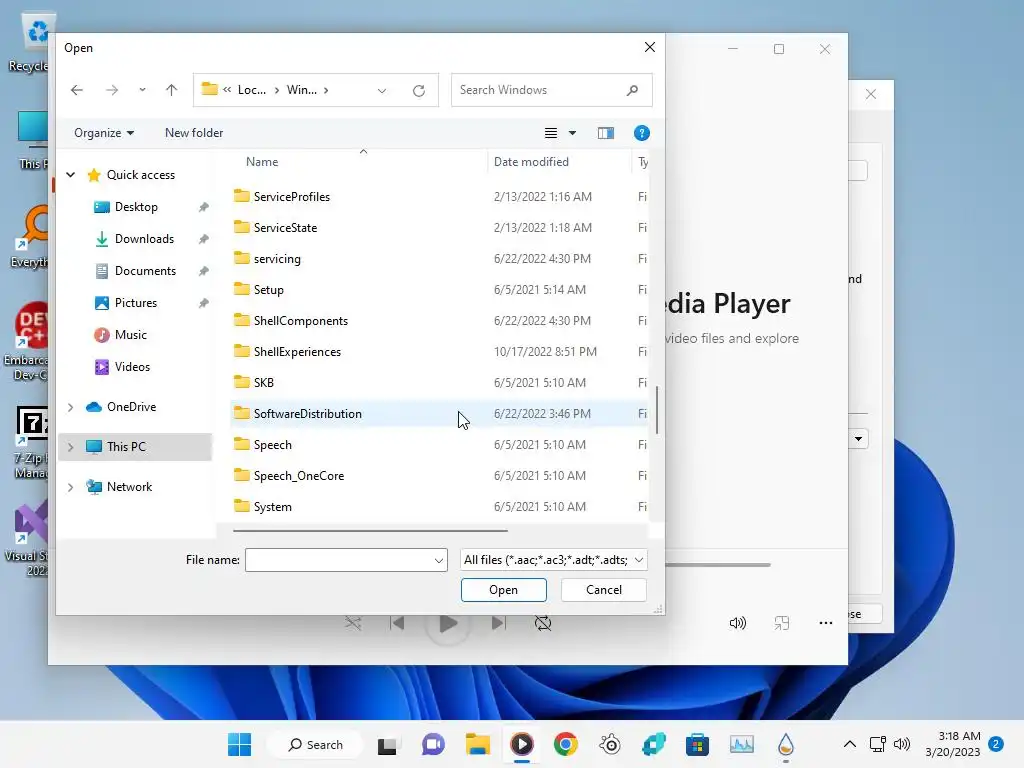Click the horizontal scrollbar in file list
Image resolution: width=1024 pixels, height=768 pixels.
point(370,531)
